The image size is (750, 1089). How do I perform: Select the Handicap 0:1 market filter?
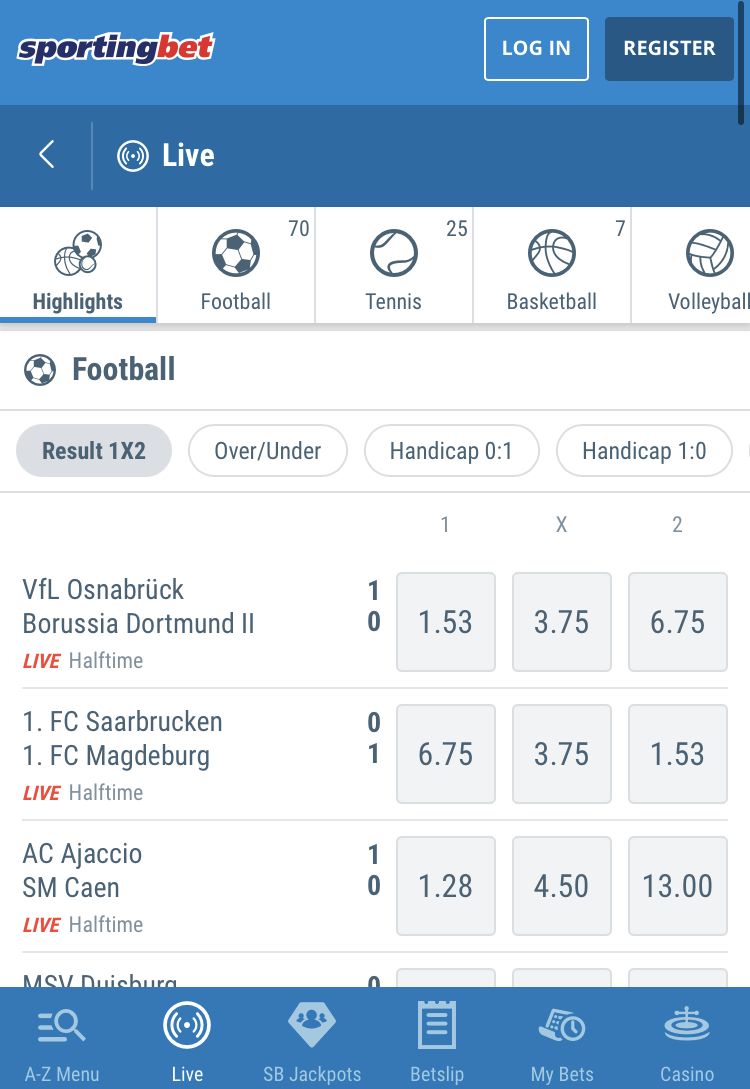pyautogui.click(x=451, y=451)
